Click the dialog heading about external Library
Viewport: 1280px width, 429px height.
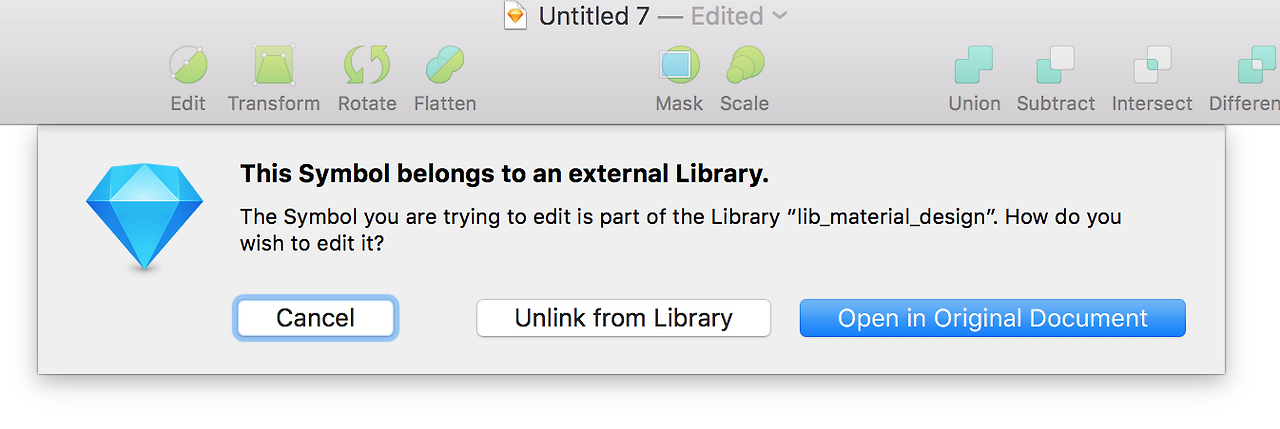504,174
